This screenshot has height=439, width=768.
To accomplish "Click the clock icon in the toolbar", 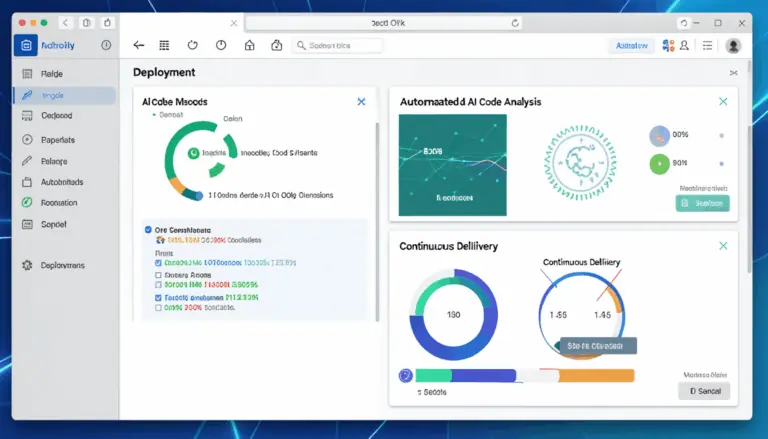I will [x=221, y=45].
